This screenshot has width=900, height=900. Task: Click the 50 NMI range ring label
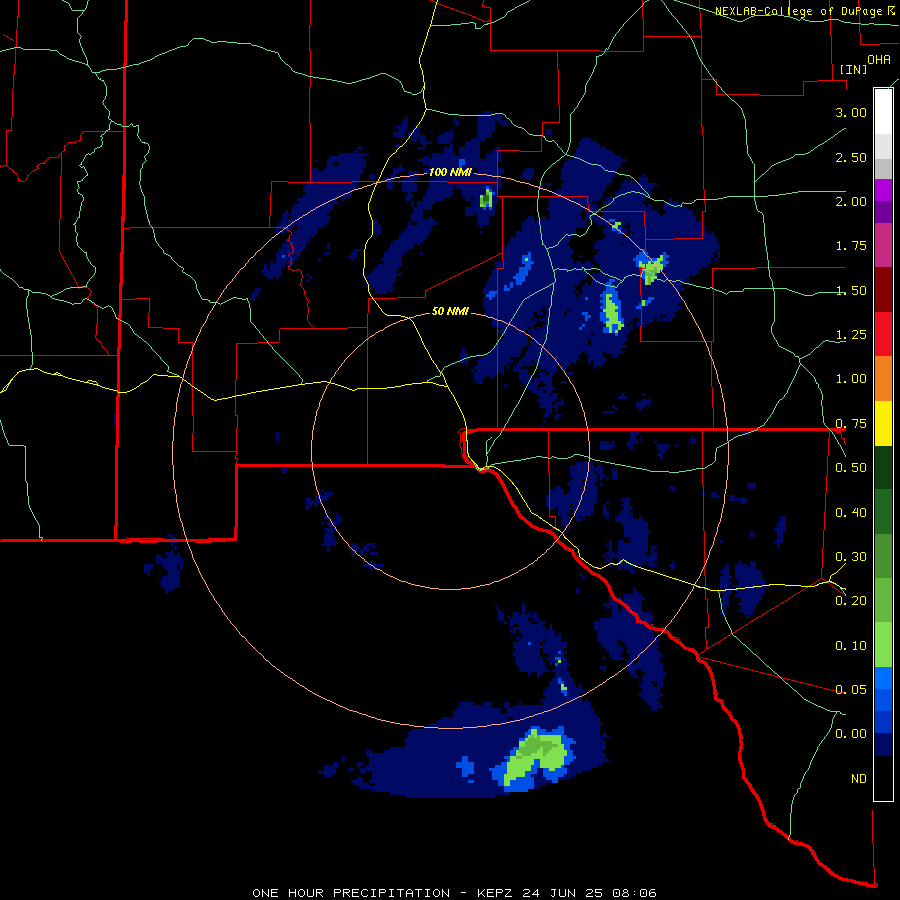[450, 312]
